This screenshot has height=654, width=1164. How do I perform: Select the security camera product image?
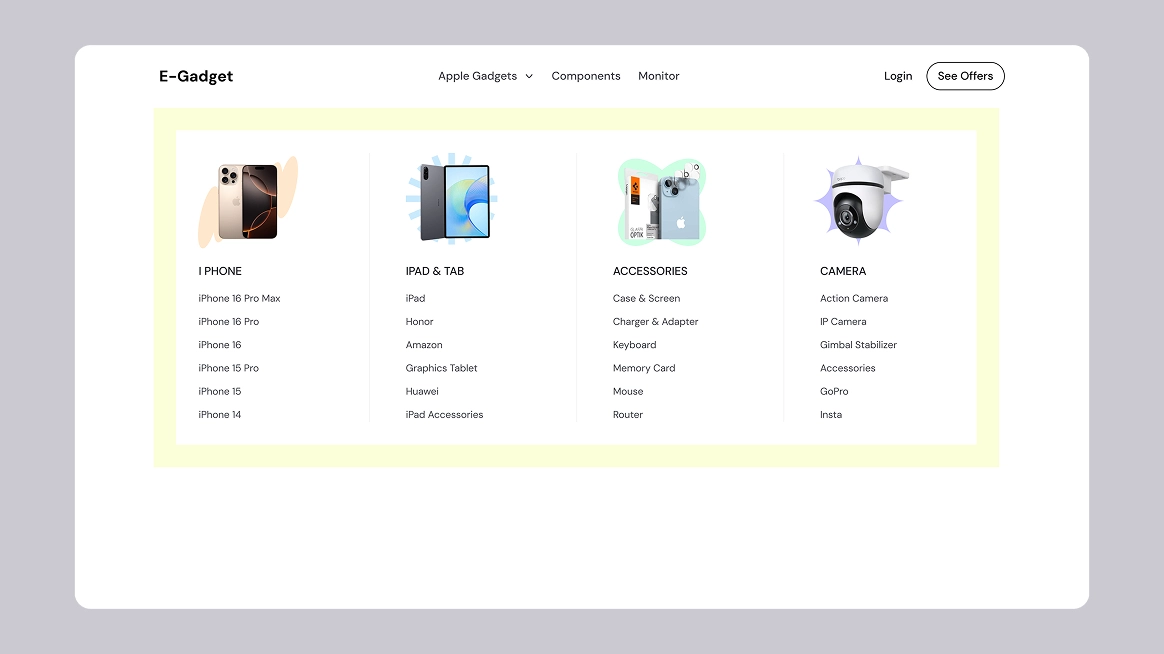(x=861, y=201)
